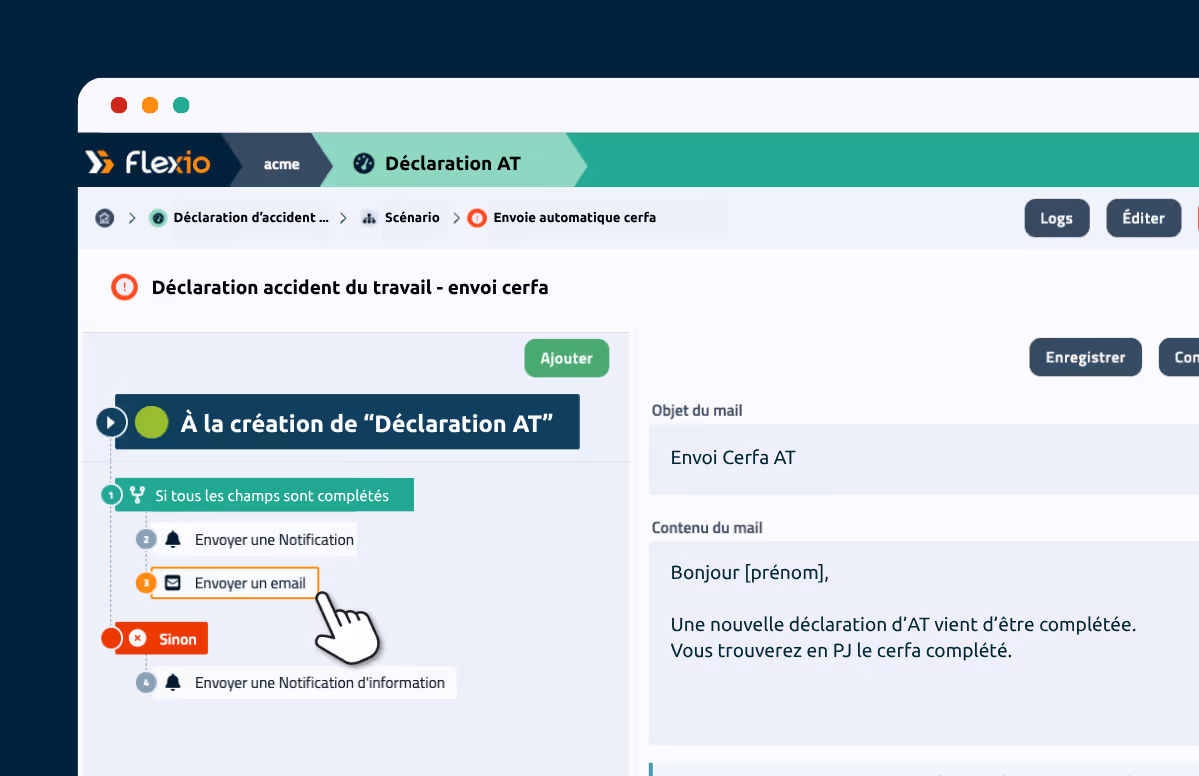Click the step 4 number badge

pyautogui.click(x=146, y=683)
